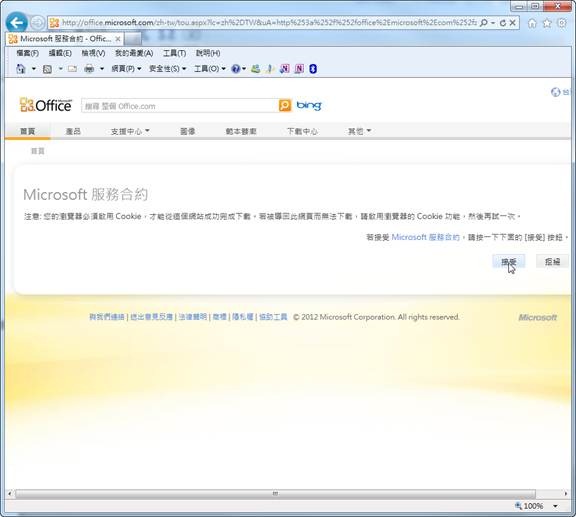
Task: Open the 說明(H) menu
Action: point(208,53)
